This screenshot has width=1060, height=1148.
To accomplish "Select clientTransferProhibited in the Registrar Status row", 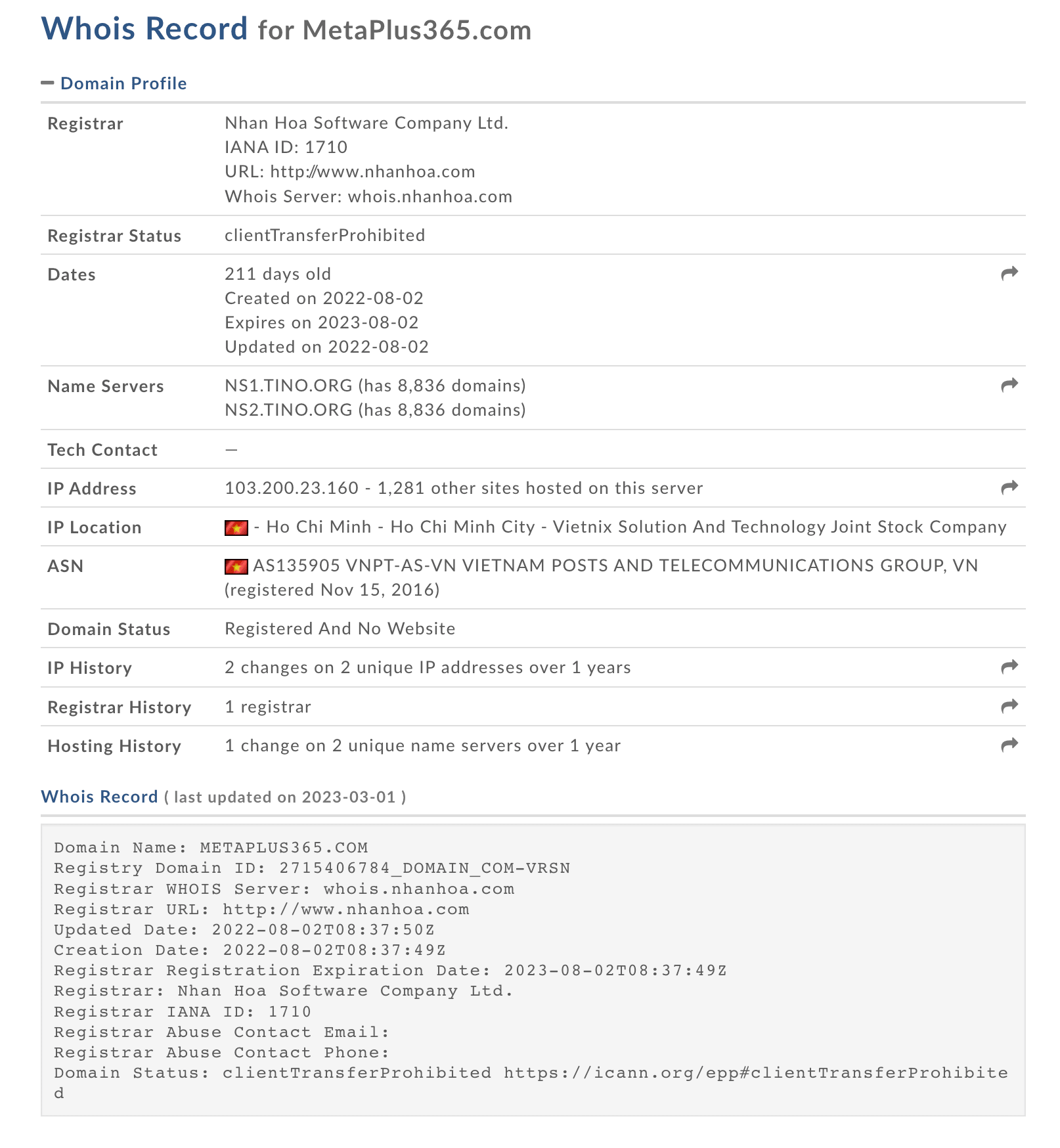I will [325, 235].
